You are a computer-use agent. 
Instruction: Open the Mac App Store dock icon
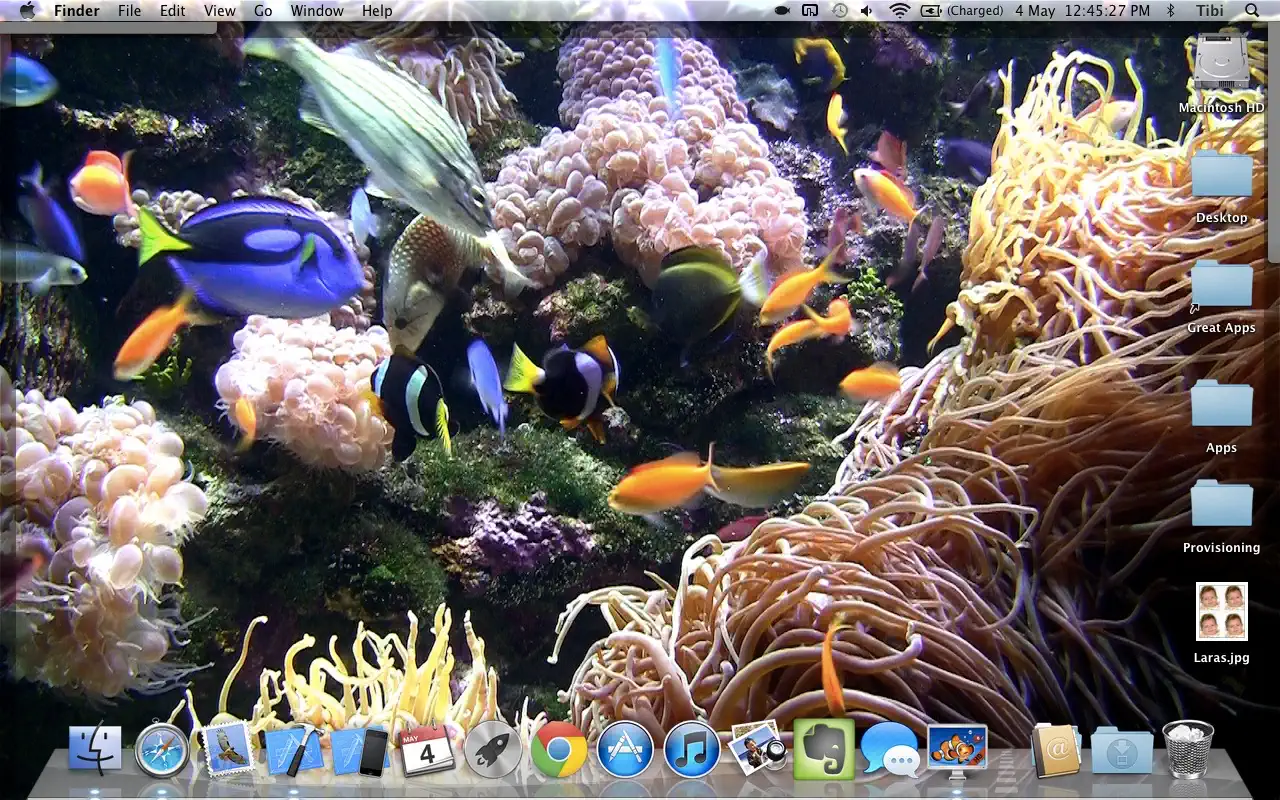pos(625,750)
